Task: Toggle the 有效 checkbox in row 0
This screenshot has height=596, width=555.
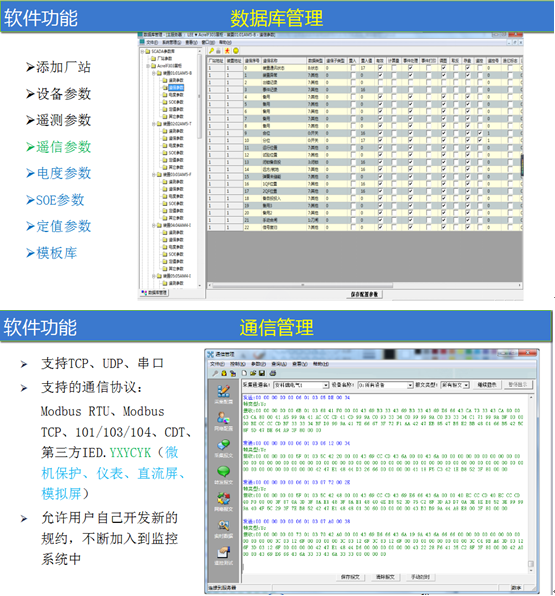Action: 380,68
